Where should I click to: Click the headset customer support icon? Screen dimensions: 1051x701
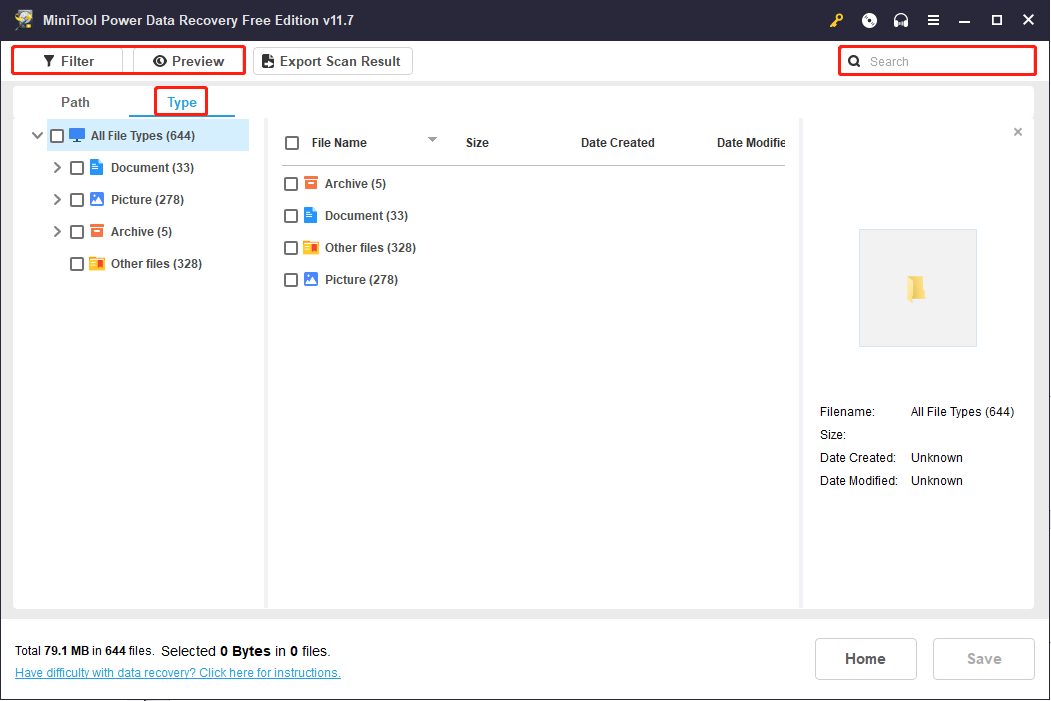pyautogui.click(x=901, y=20)
